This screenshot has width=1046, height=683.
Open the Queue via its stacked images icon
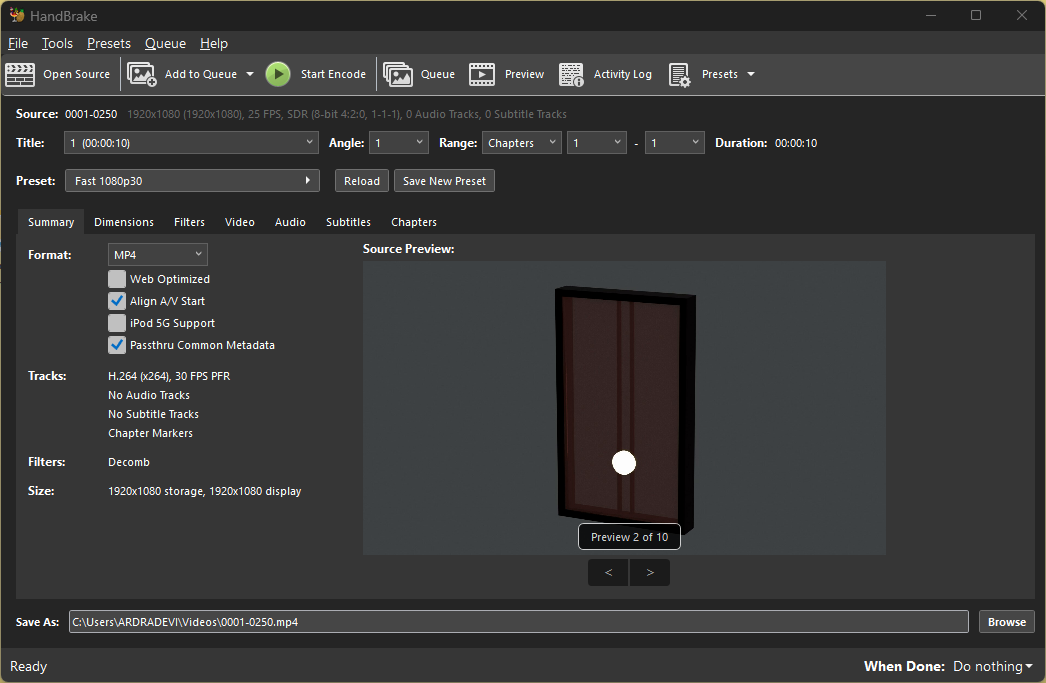click(398, 74)
